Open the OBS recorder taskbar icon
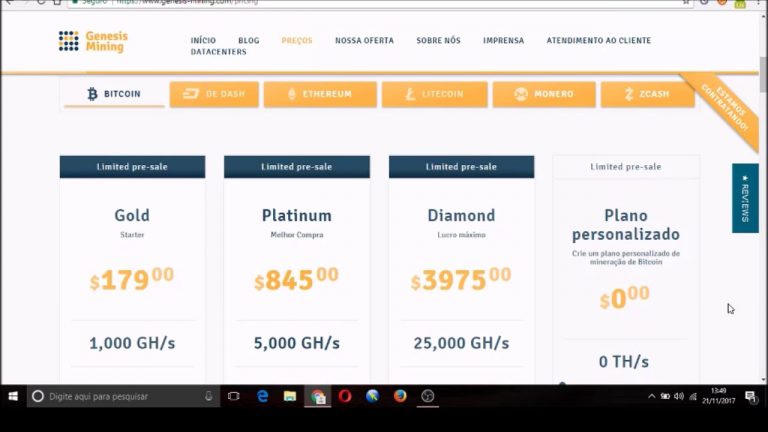The width and height of the screenshot is (768, 432). coord(428,396)
